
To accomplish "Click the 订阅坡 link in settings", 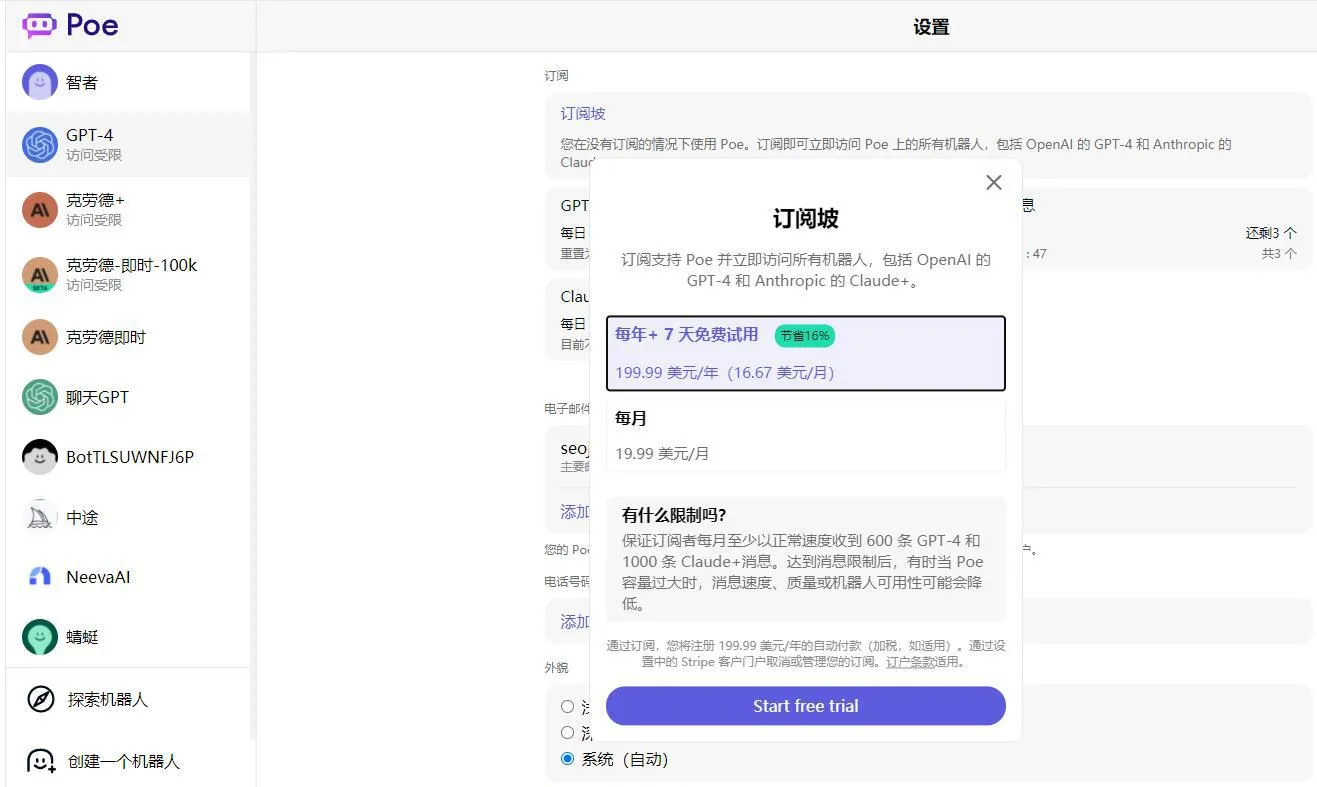I will 583,113.
